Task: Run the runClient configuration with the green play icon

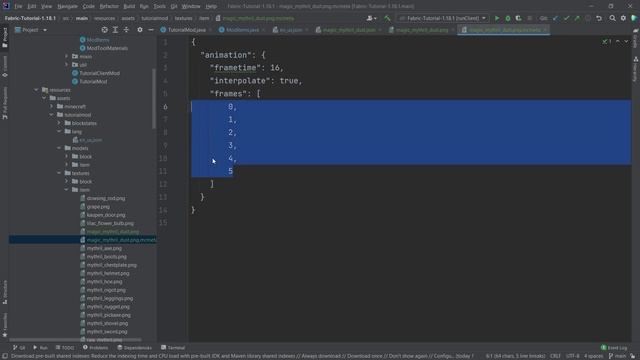Action: pos(497,18)
